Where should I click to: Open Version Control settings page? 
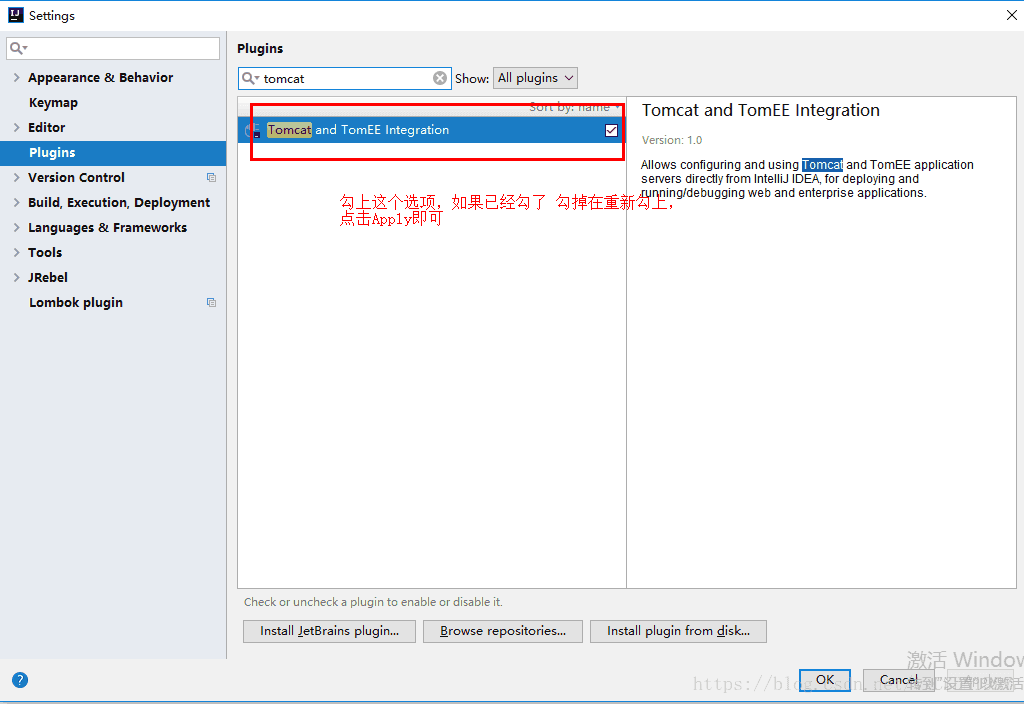[x=76, y=177]
